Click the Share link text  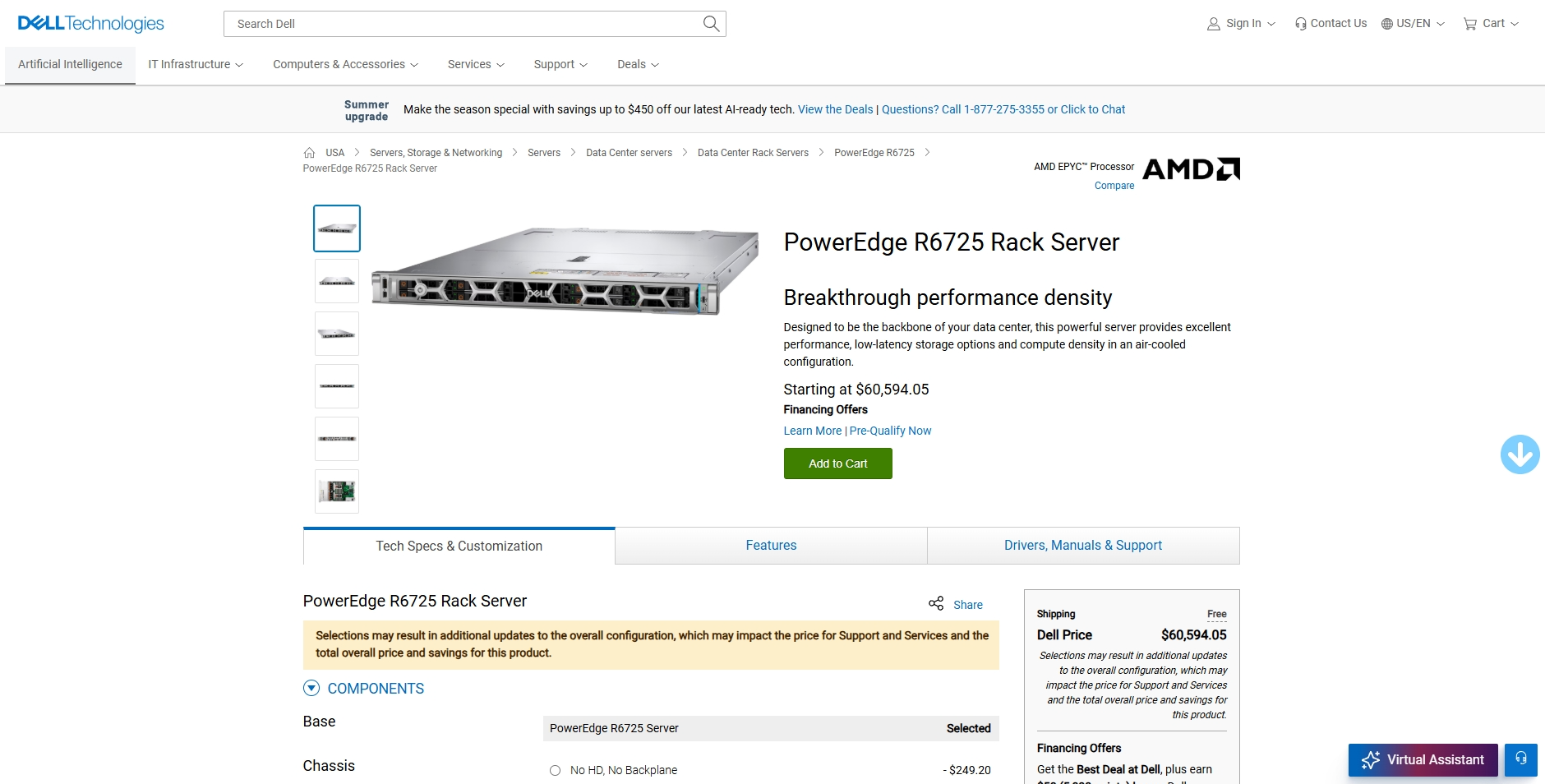pos(967,605)
